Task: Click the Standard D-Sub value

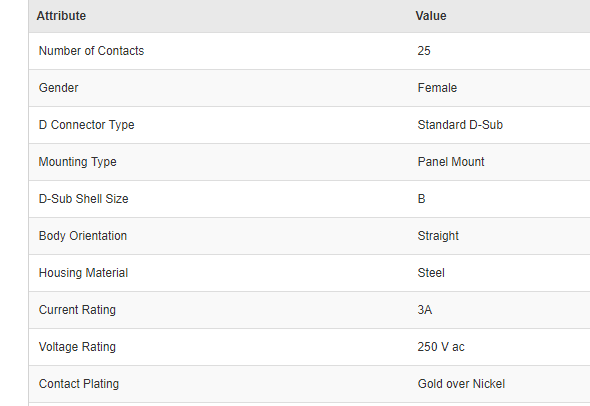Action: [x=460, y=125]
